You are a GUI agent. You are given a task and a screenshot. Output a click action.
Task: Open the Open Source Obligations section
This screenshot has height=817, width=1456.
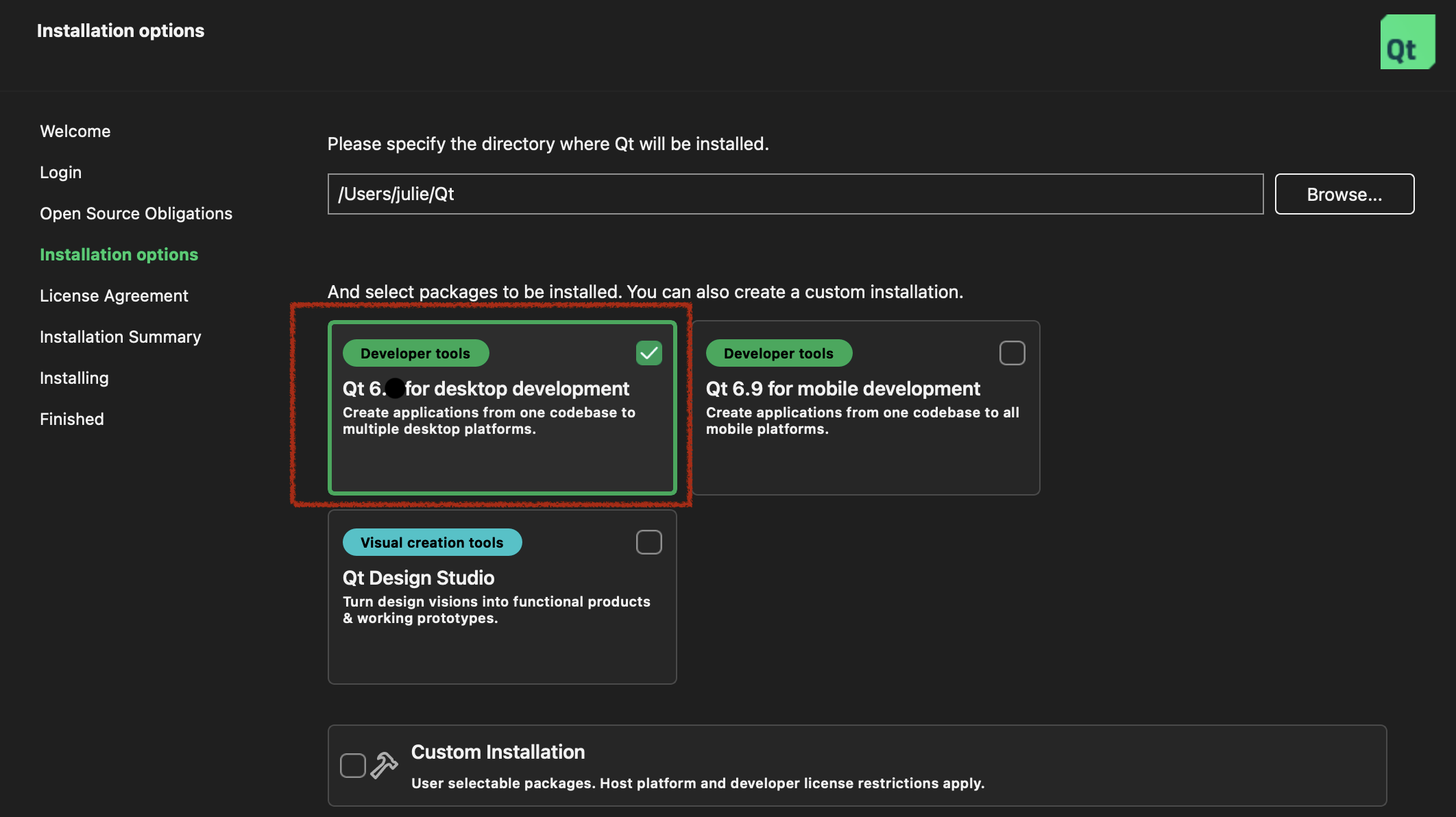(136, 213)
